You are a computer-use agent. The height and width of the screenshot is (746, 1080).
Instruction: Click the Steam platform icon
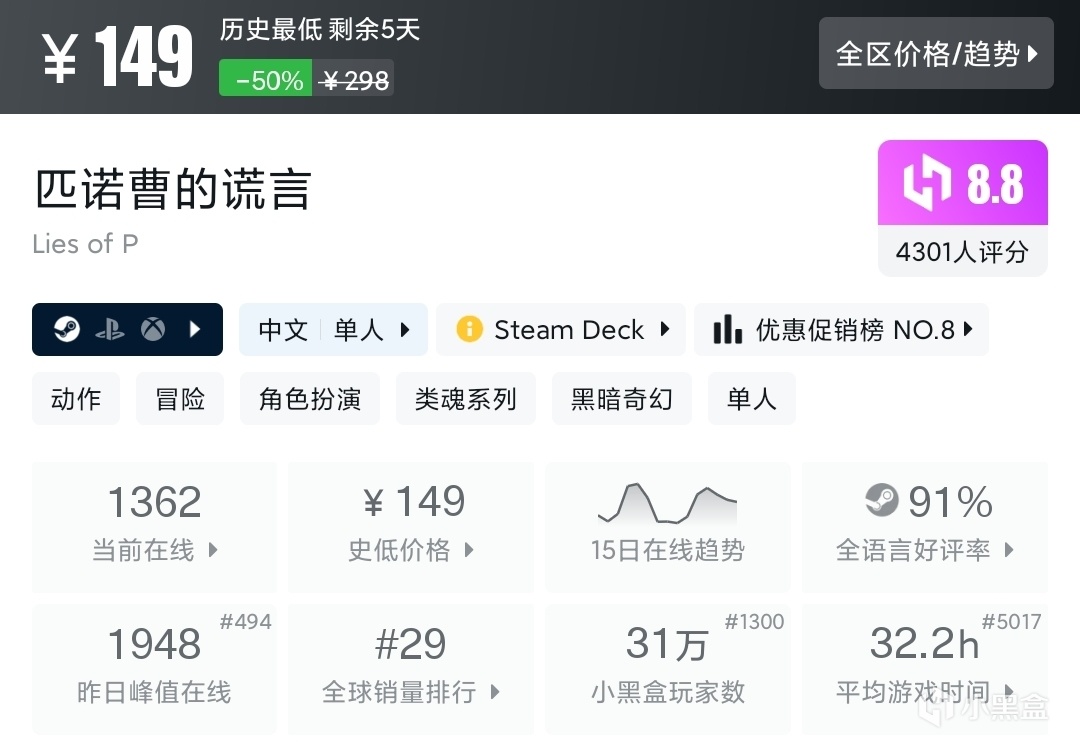[x=67, y=329]
